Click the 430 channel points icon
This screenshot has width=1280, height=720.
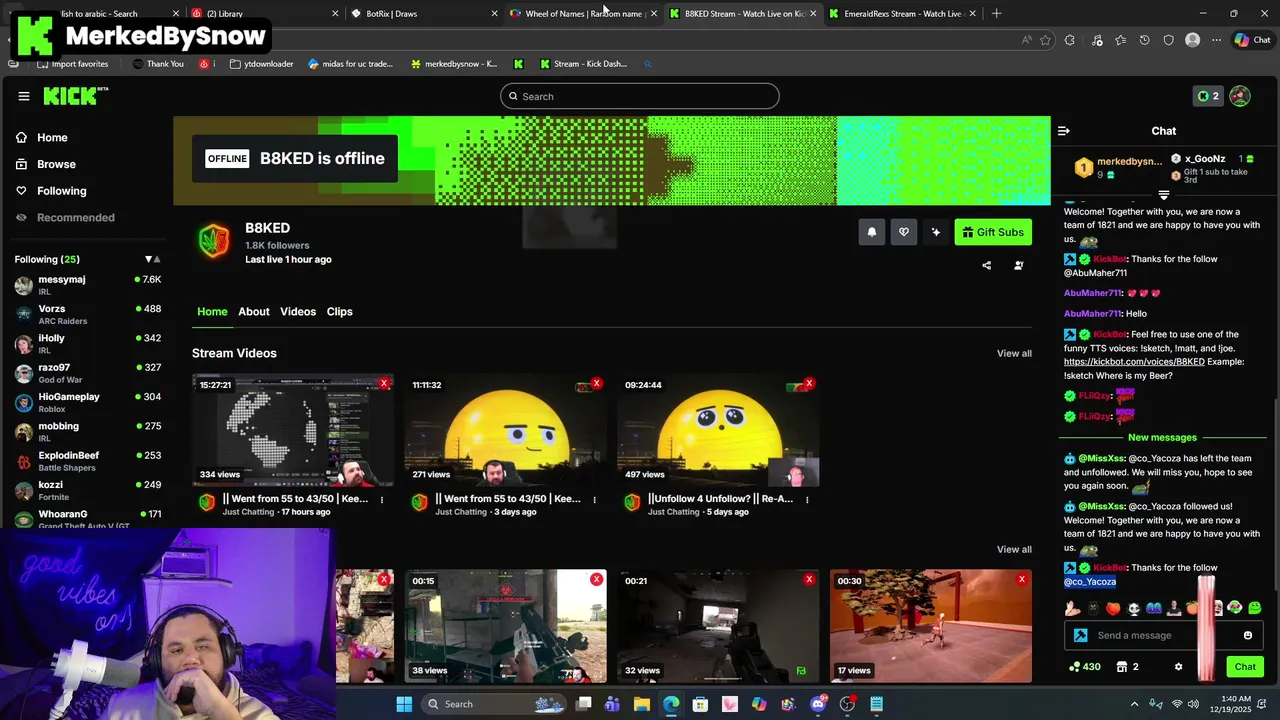(x=1084, y=667)
